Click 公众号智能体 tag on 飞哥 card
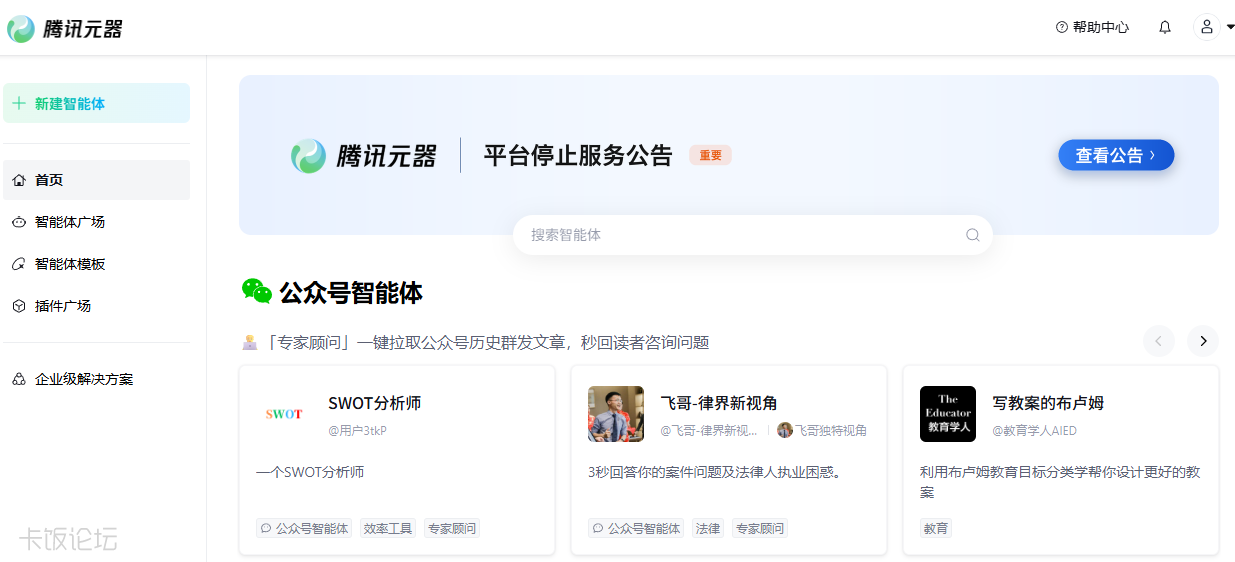Screen dimensions: 1235x562 (636, 528)
